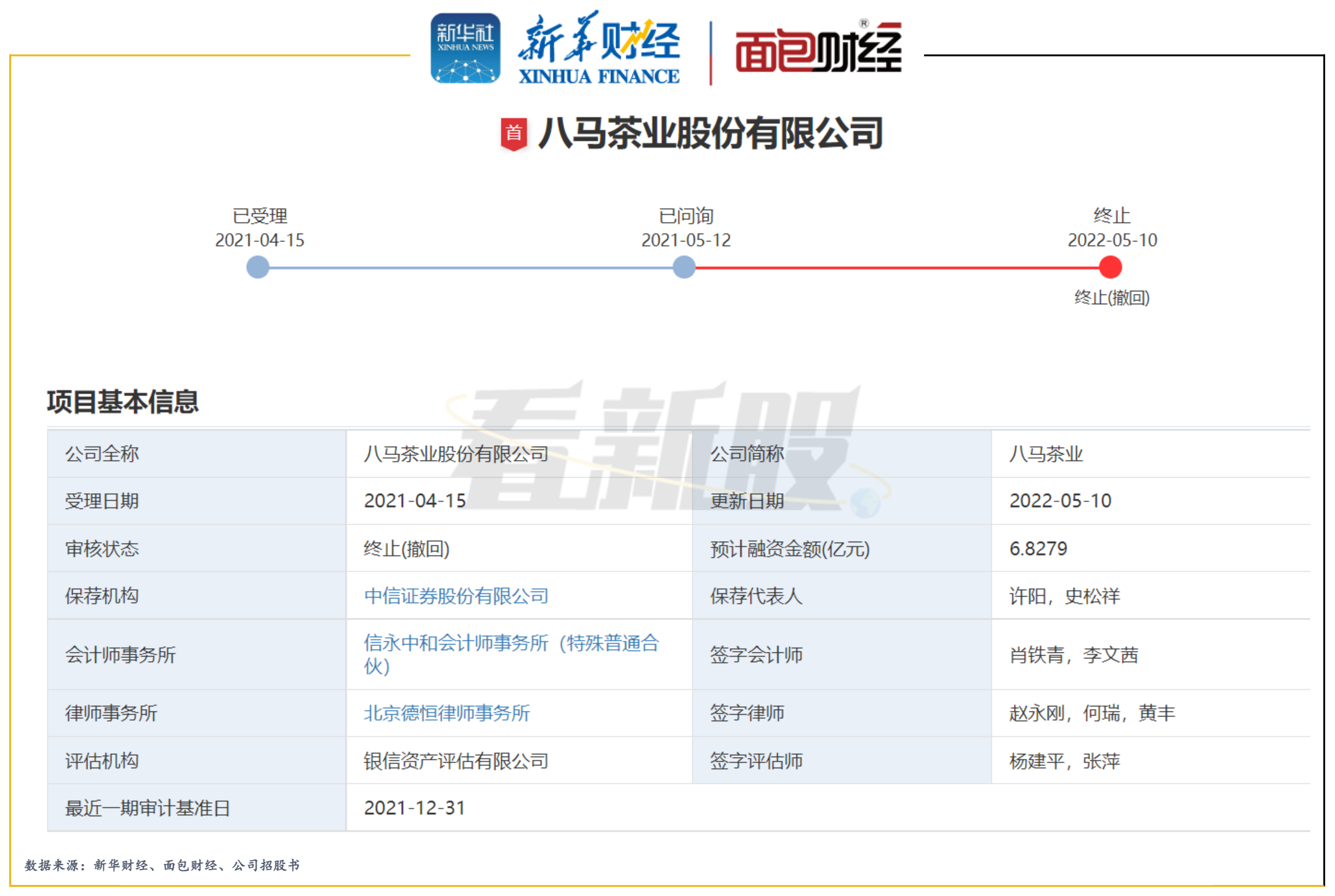Image resolution: width=1335 pixels, height=896 pixels.
Task: Click the 八马茶业股份有限公司 page title
Action: [711, 133]
